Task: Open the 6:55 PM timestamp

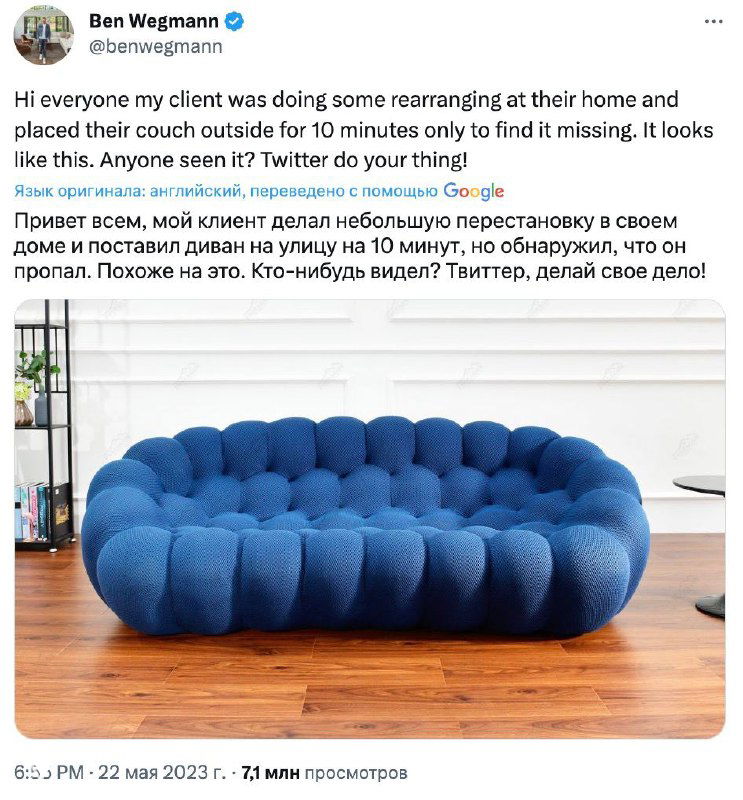Action: (x=49, y=772)
